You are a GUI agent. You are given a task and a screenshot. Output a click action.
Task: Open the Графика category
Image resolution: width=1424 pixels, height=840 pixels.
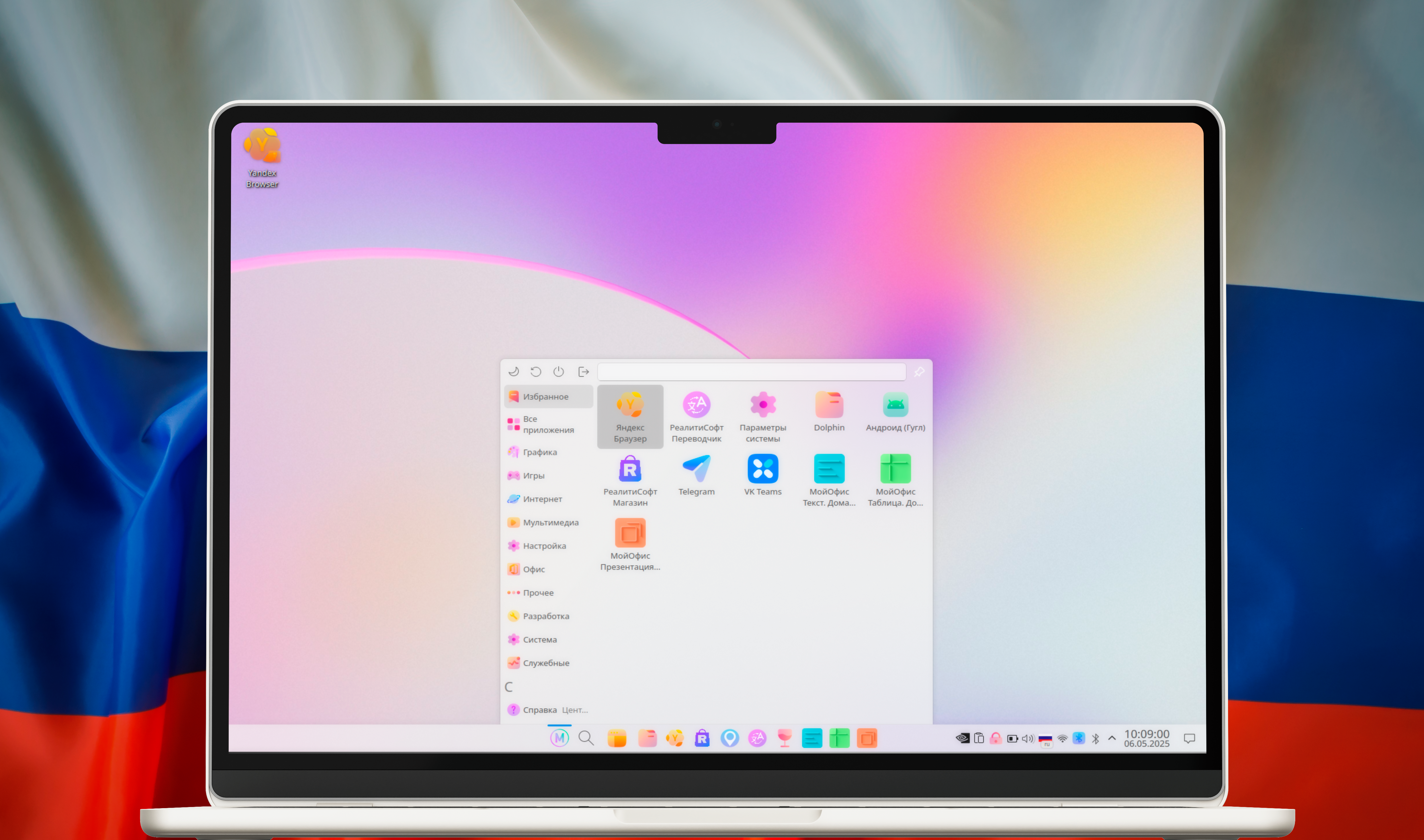tap(548, 452)
